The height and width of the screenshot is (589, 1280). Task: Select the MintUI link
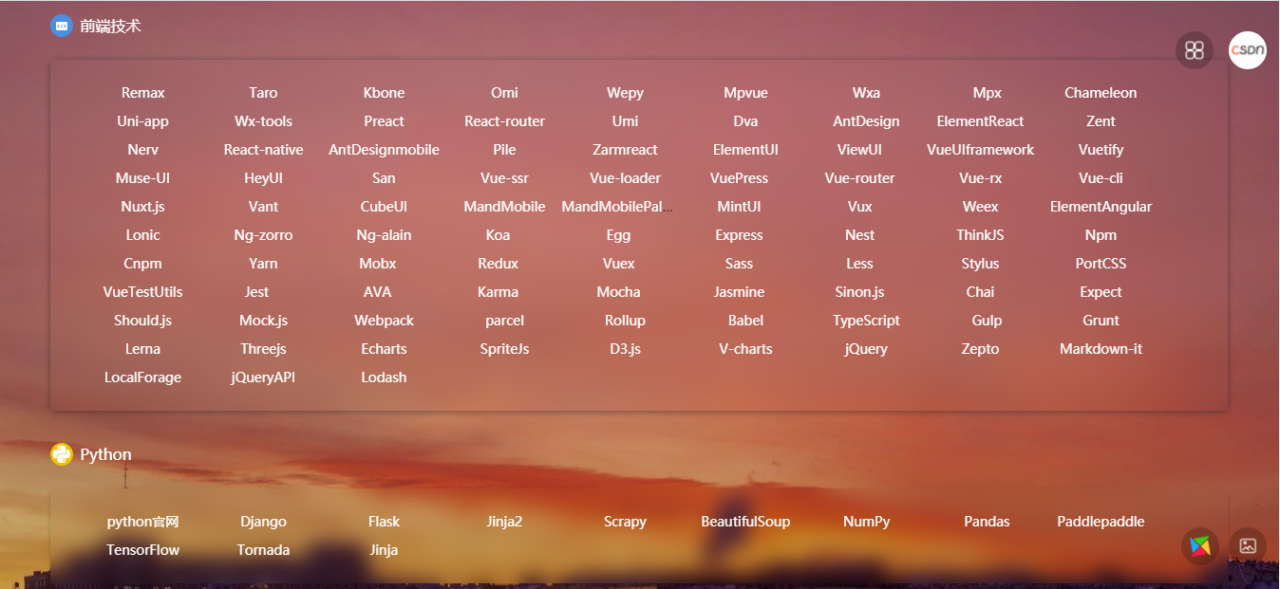(x=739, y=207)
